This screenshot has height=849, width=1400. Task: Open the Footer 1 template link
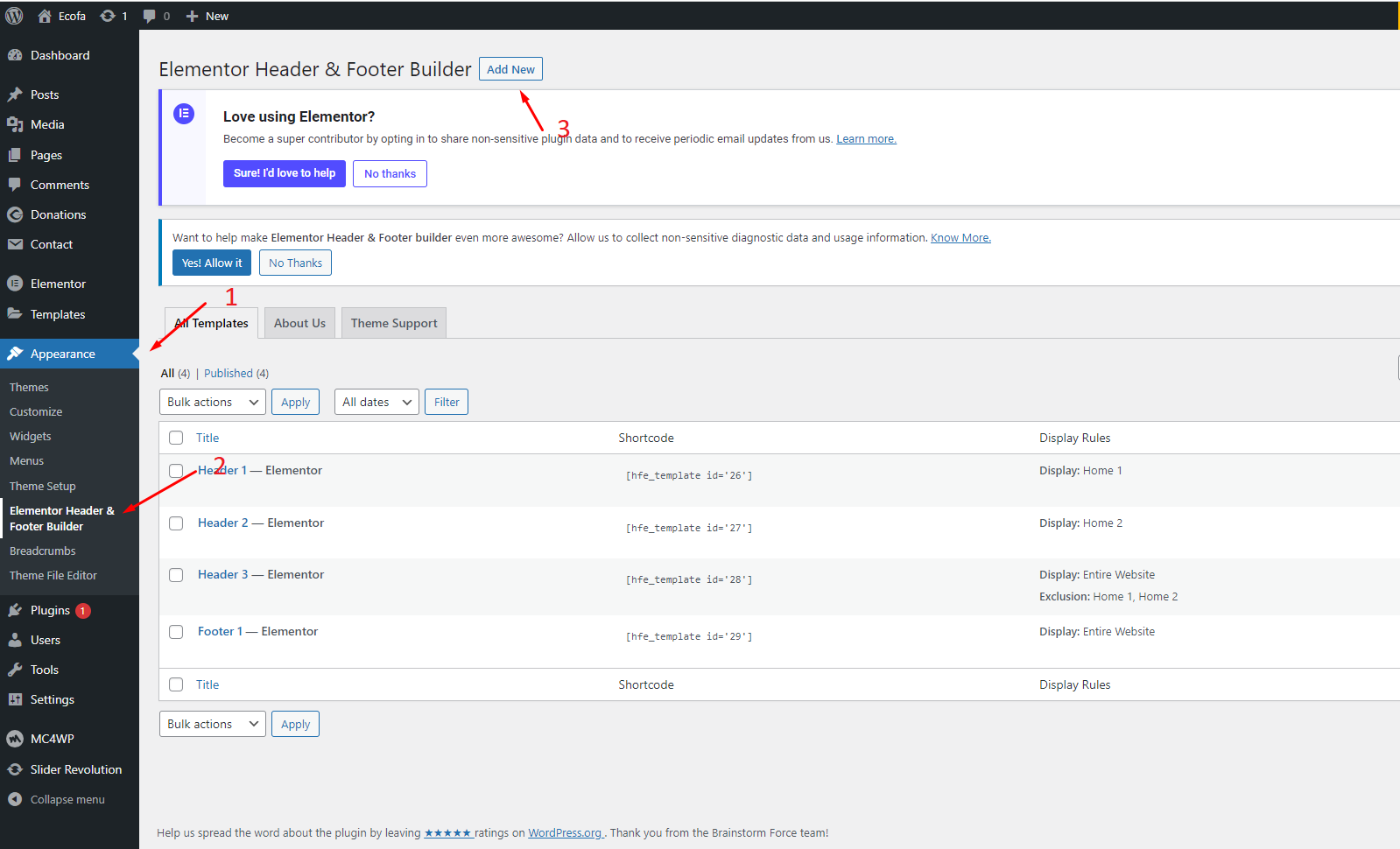coord(220,631)
